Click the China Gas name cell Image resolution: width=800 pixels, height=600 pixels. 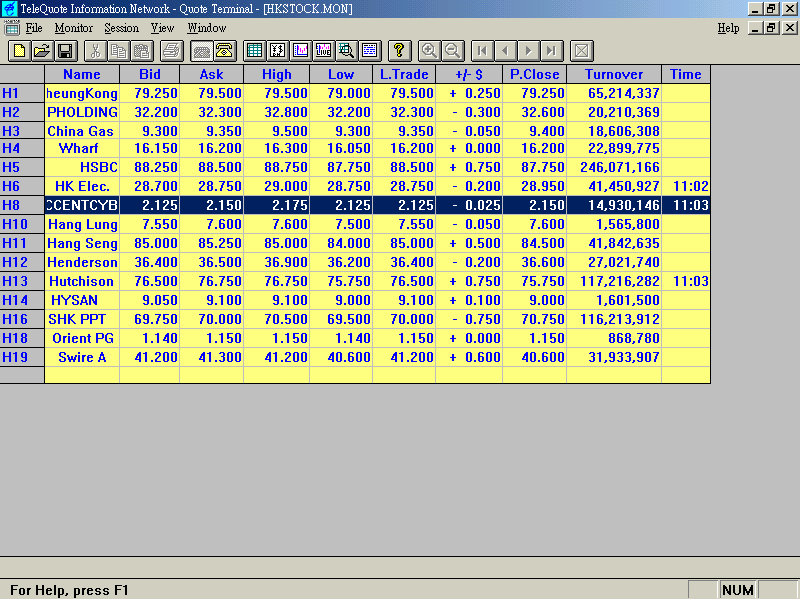[x=82, y=131]
